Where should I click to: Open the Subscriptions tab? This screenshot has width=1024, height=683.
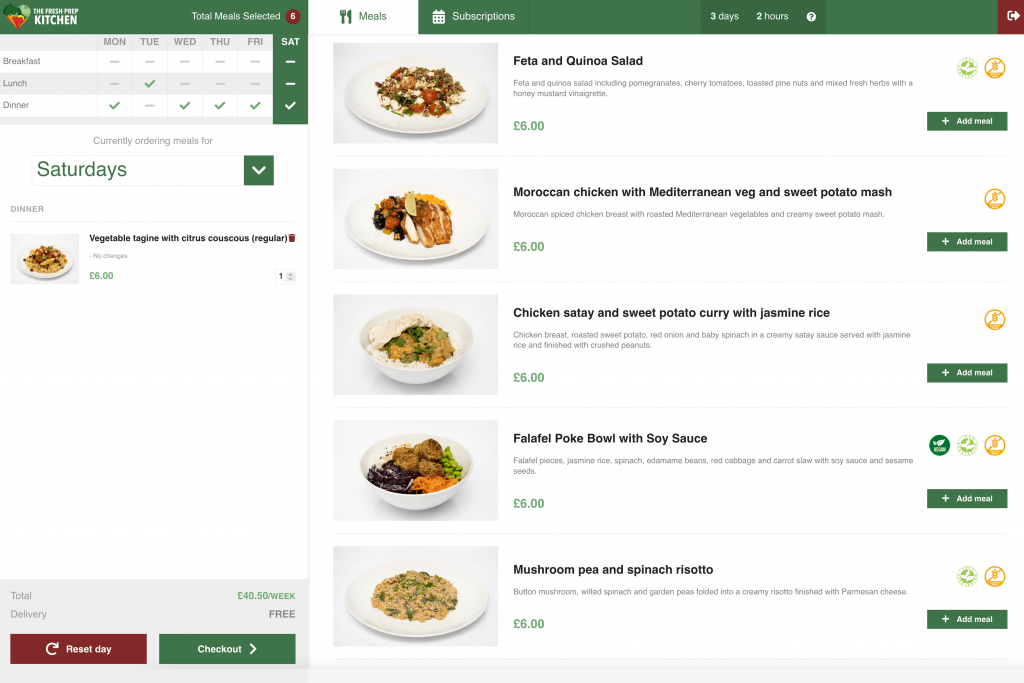473,17
